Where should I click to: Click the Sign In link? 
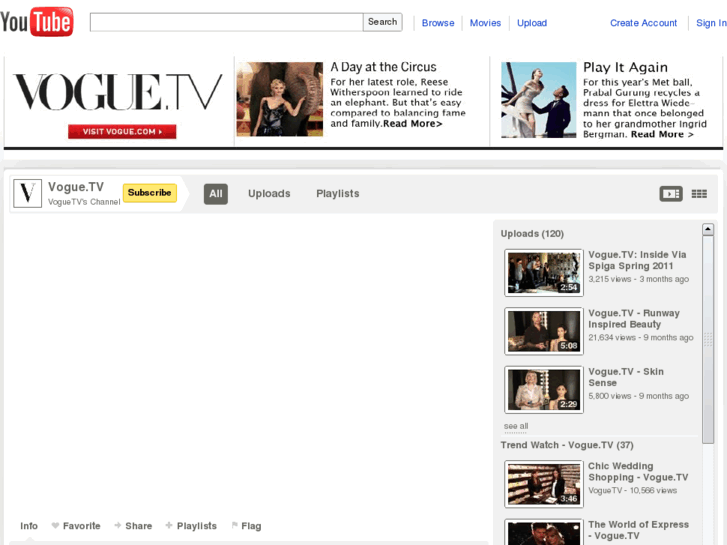coord(711,23)
